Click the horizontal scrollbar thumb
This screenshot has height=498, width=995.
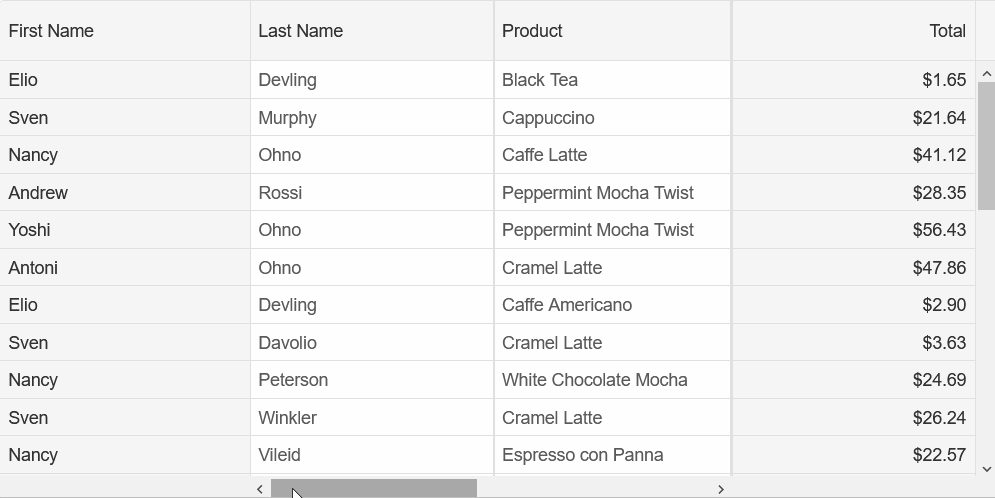[374, 488]
